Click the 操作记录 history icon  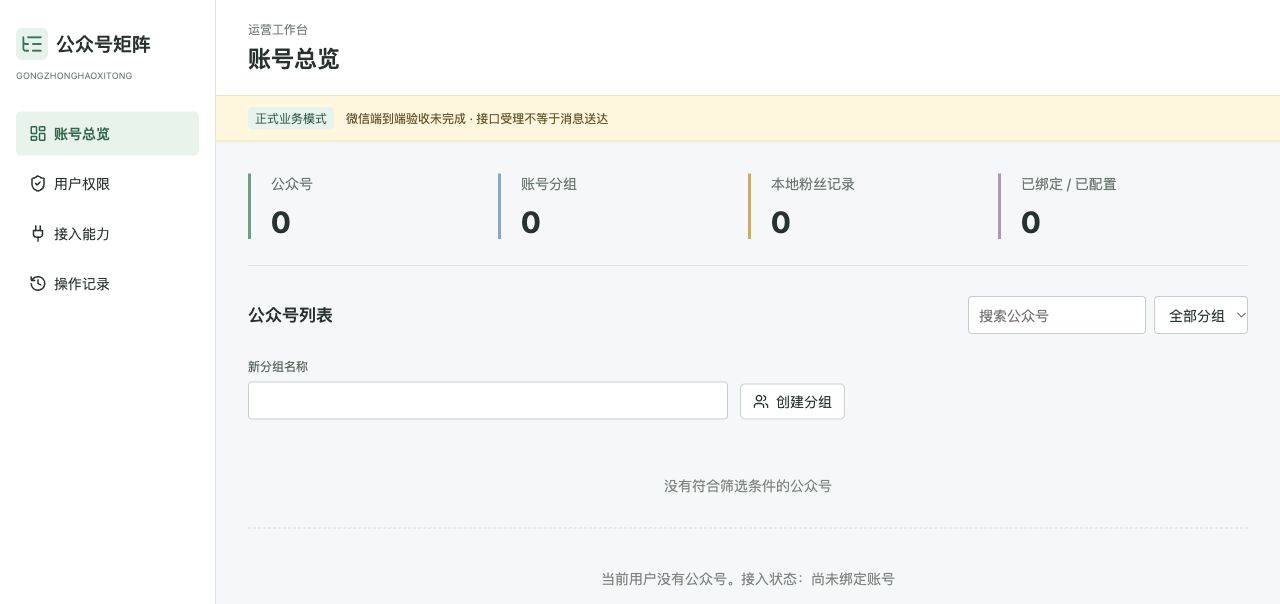coord(38,283)
